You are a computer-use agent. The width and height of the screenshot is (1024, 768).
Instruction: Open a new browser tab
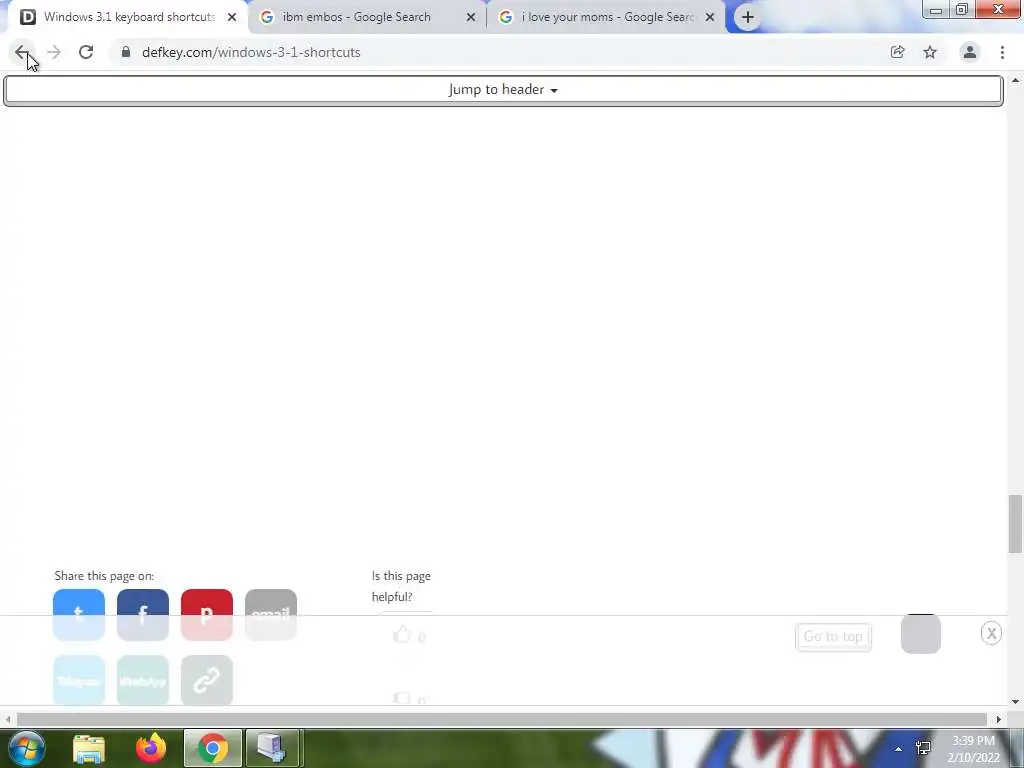coord(748,17)
